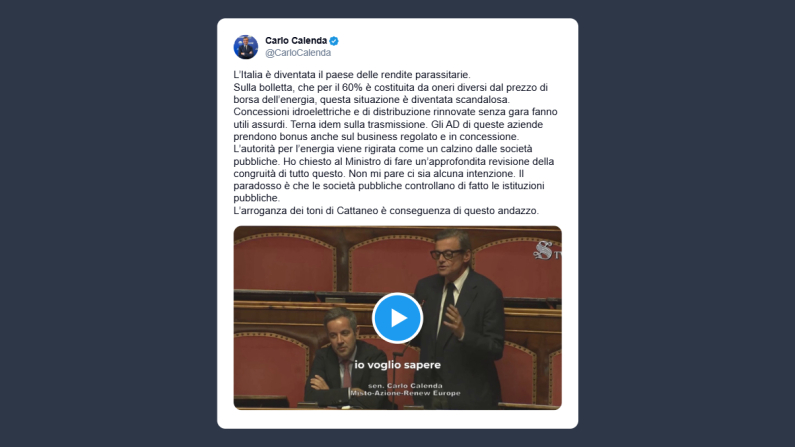
Task: Click the tweet's first line about 'rendite parassitarie'
Action: (352, 75)
